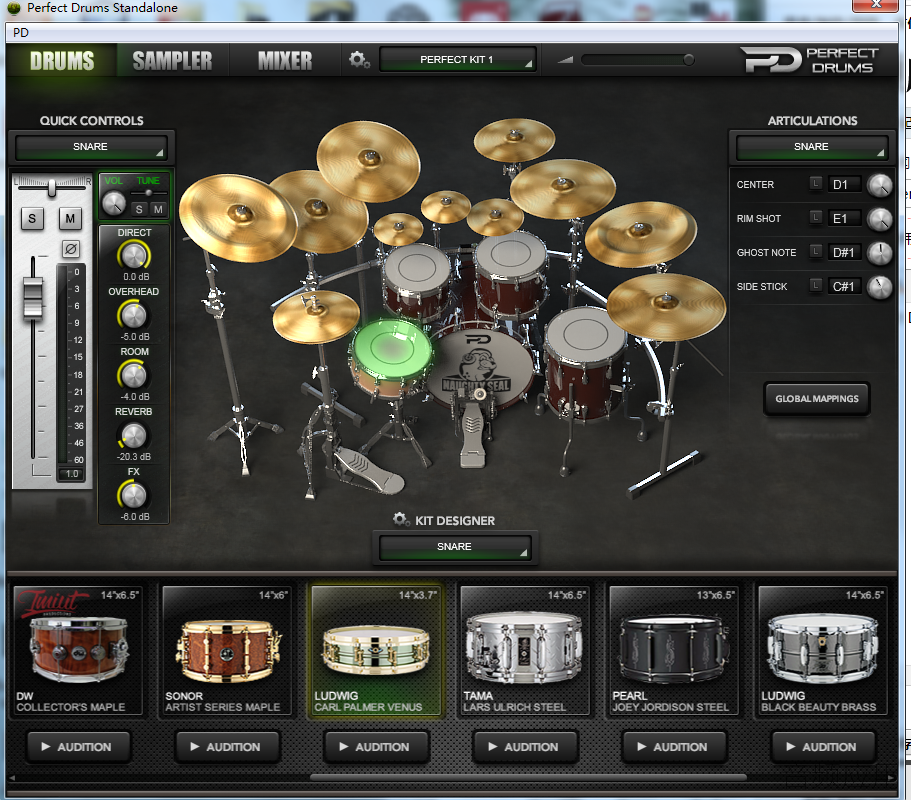Click the L-R pan slider handle

tap(52, 187)
